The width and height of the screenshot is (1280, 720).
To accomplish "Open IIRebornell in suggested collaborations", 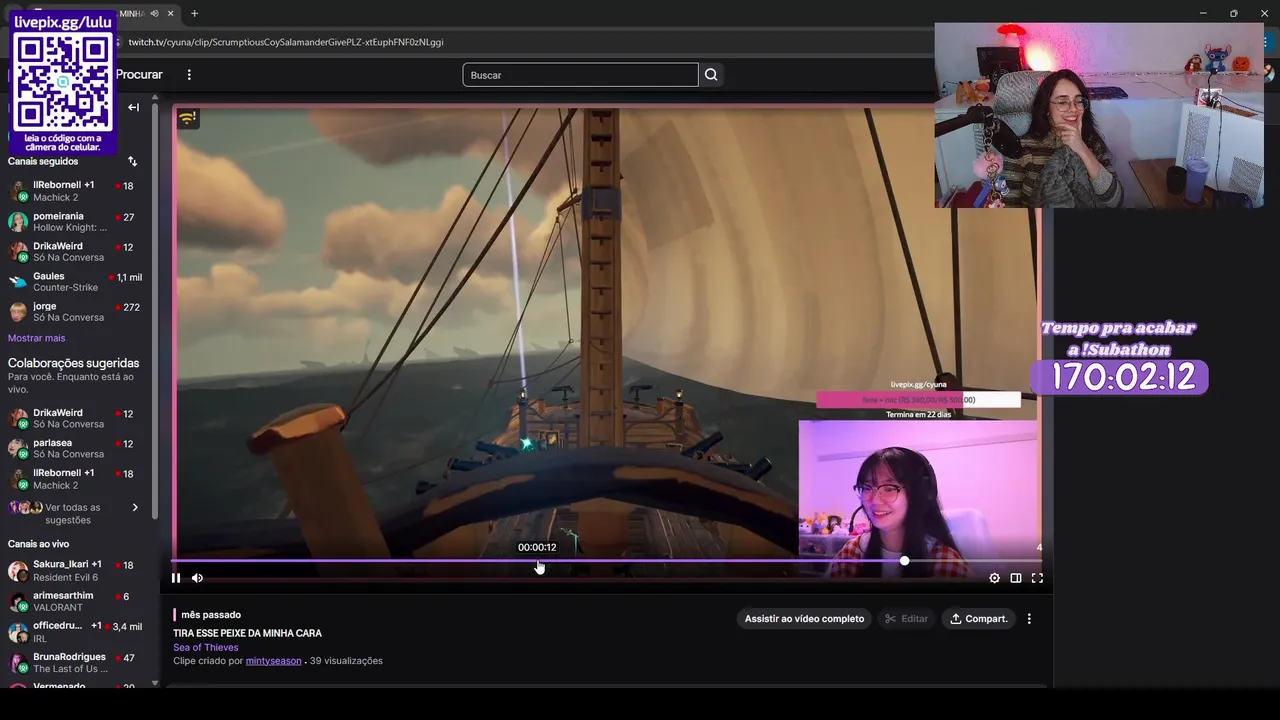I will point(74,479).
